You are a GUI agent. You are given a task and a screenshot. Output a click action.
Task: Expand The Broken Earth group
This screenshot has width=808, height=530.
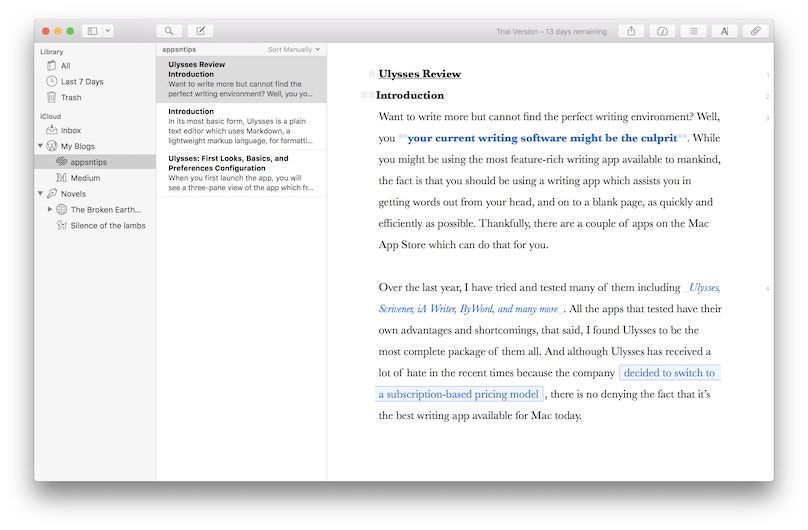pyautogui.click(x=50, y=210)
